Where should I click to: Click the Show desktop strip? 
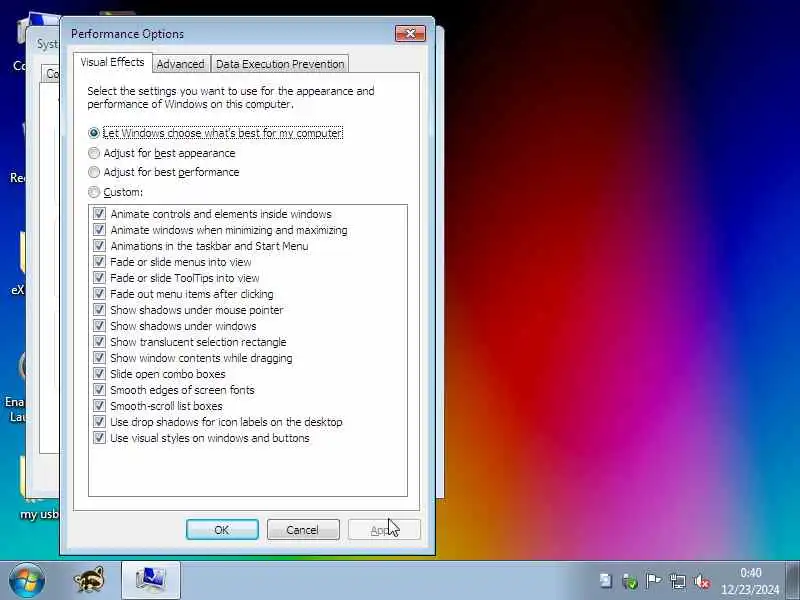tap(792, 581)
